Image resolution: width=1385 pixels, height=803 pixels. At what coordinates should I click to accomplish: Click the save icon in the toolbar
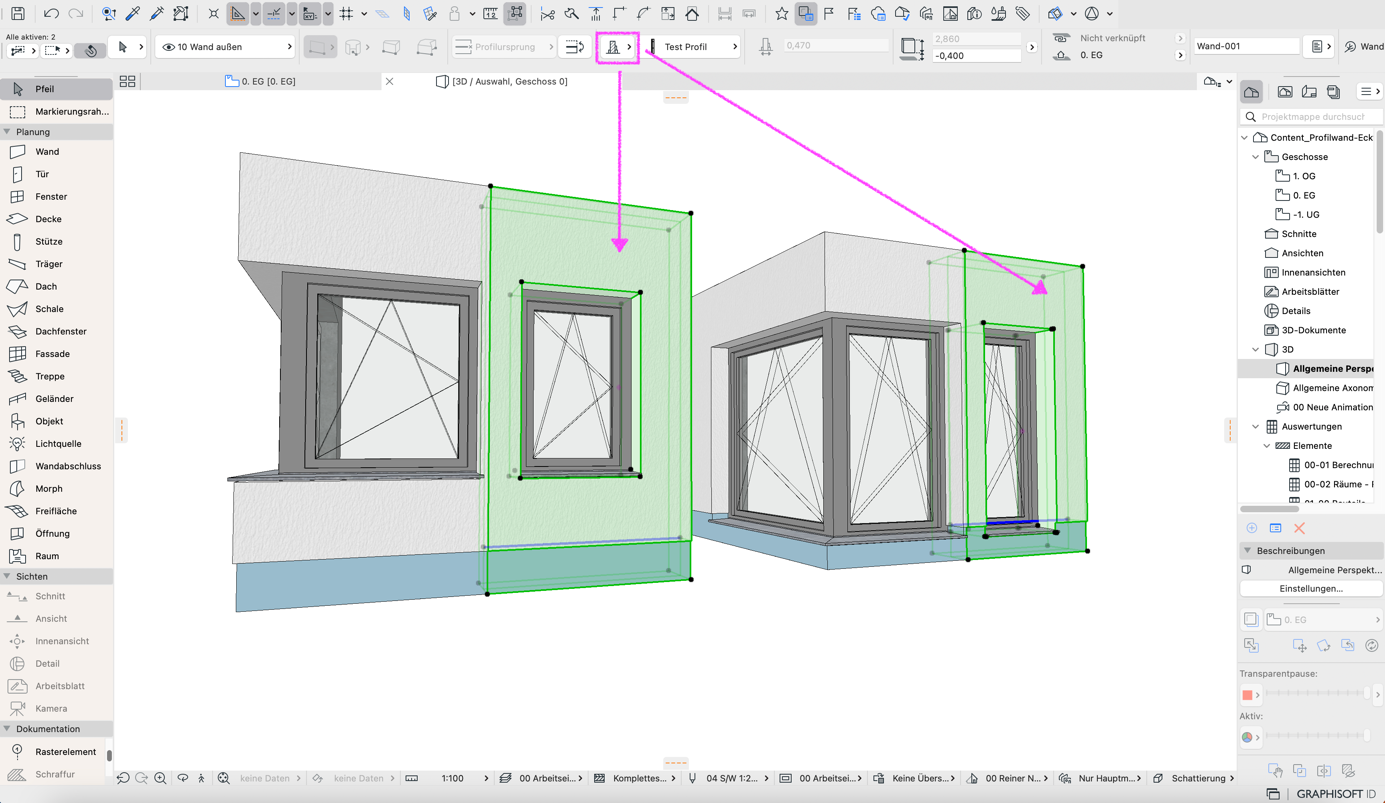click(18, 14)
